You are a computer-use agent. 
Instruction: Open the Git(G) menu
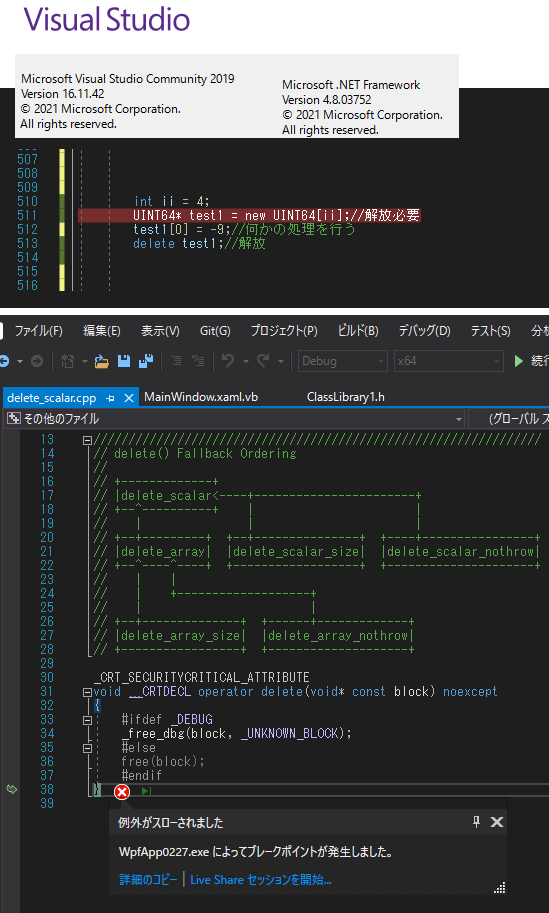click(215, 331)
